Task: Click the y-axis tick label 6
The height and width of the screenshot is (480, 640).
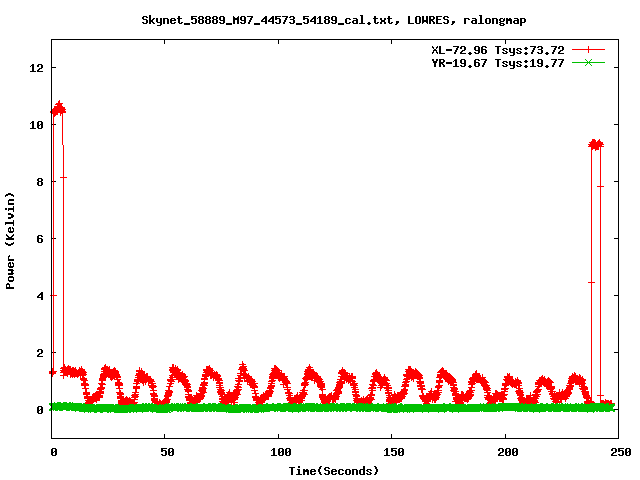Action: pos(40,239)
